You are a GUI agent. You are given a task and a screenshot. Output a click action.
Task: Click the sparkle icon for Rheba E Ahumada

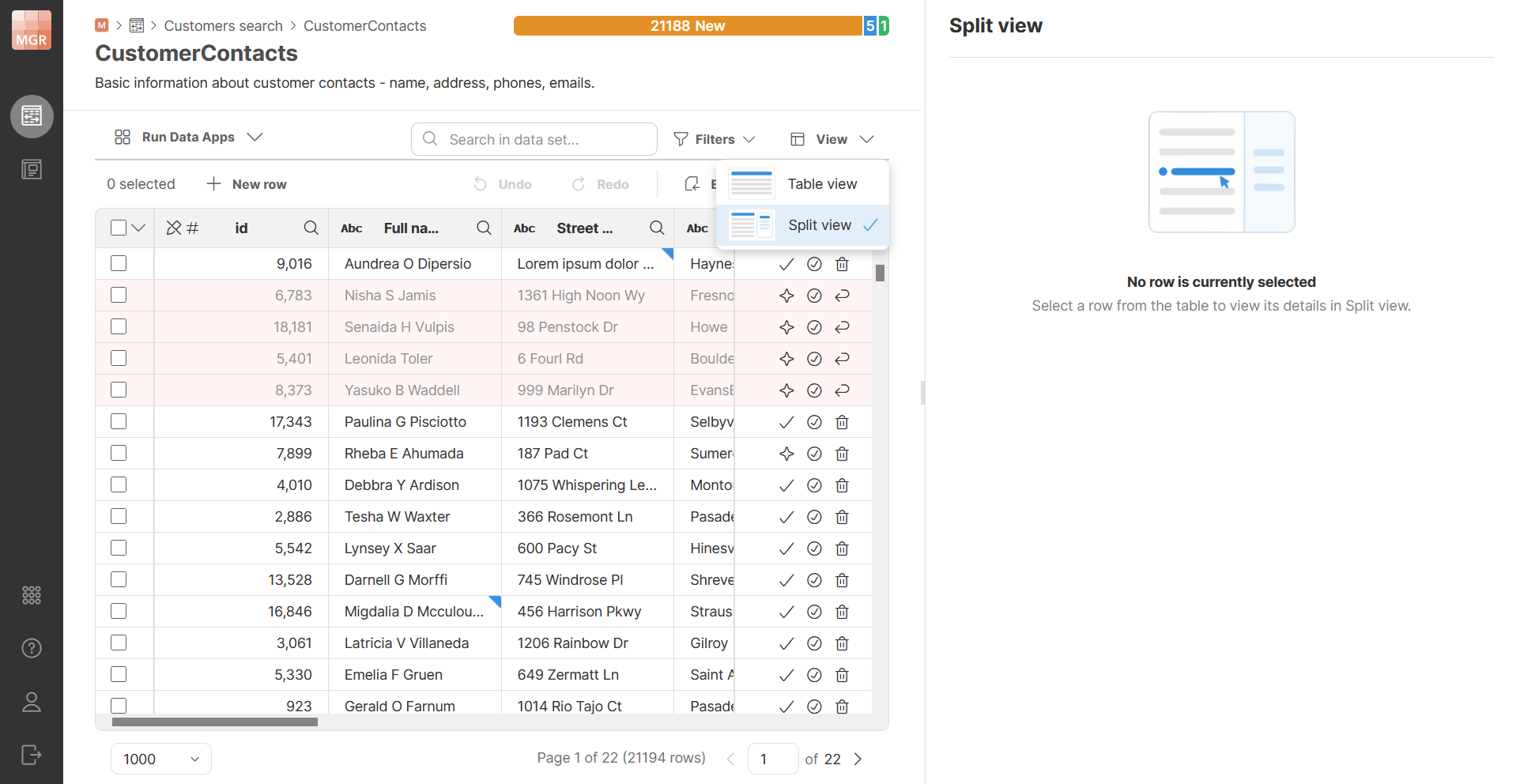(786, 454)
